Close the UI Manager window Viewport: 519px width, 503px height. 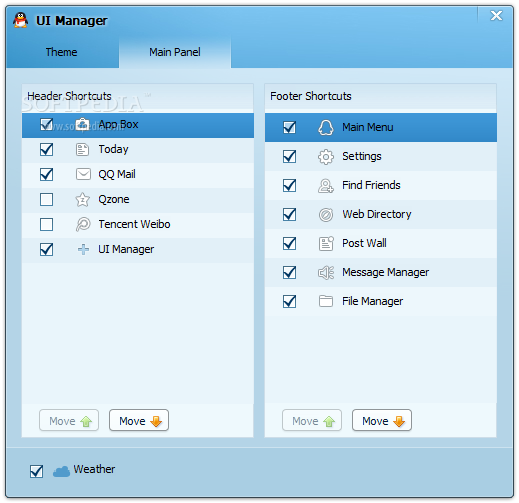(496, 16)
